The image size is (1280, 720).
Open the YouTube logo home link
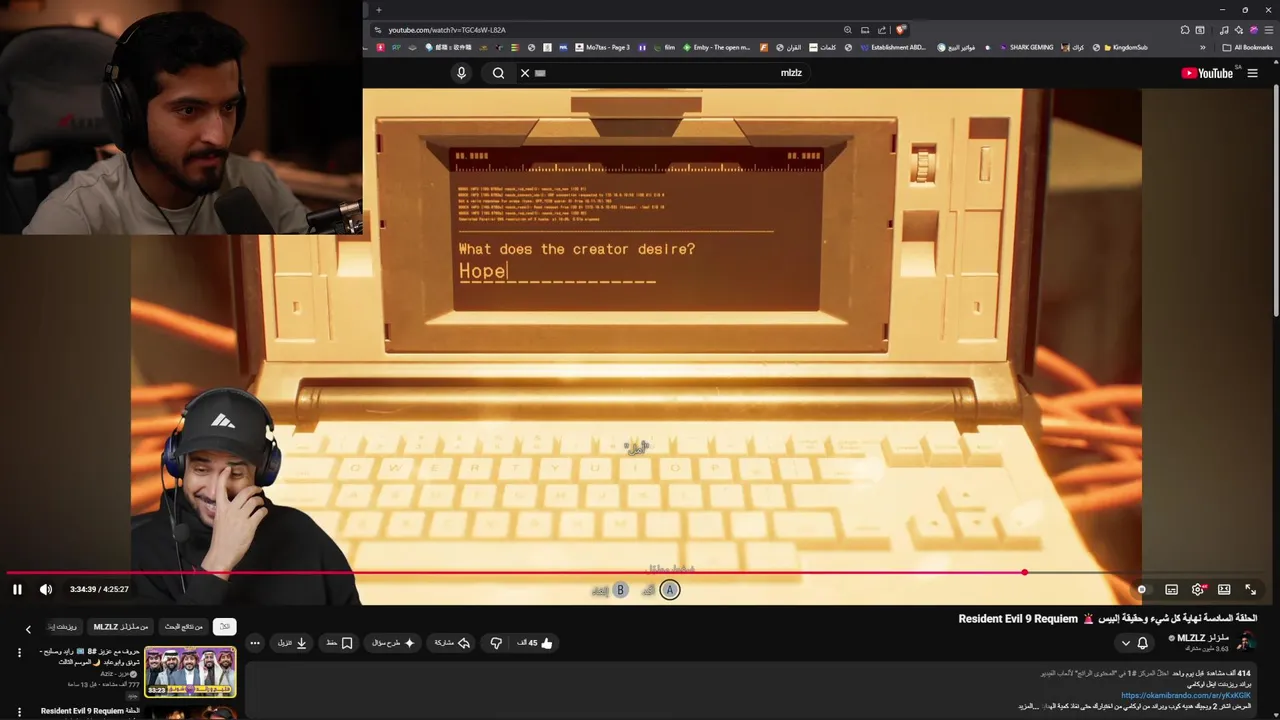tap(1207, 73)
